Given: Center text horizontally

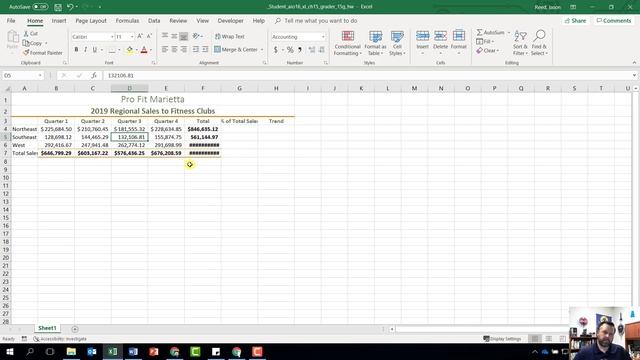Looking at the screenshot, I should click(174, 49).
